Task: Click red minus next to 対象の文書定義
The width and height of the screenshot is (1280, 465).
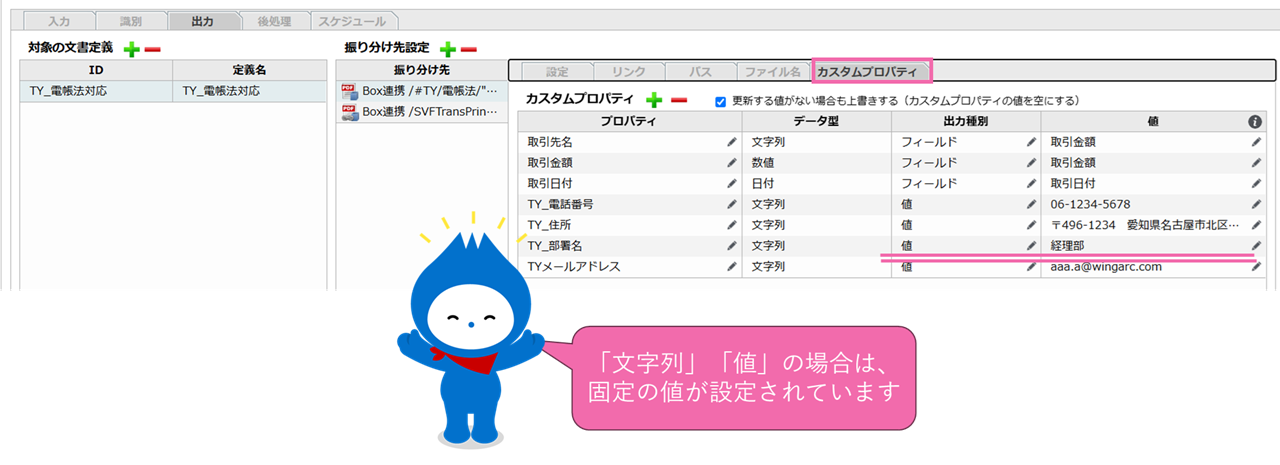Action: coord(151,48)
